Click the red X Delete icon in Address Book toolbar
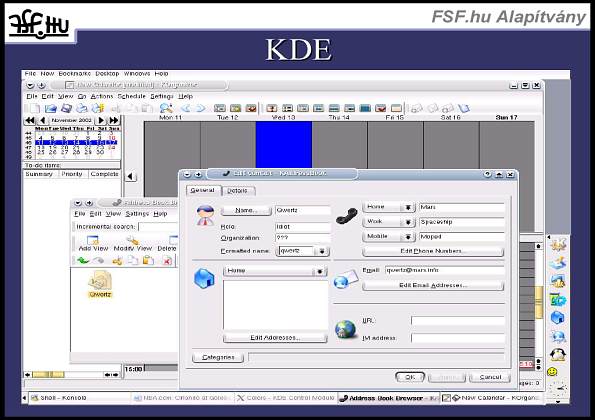 [x=167, y=260]
